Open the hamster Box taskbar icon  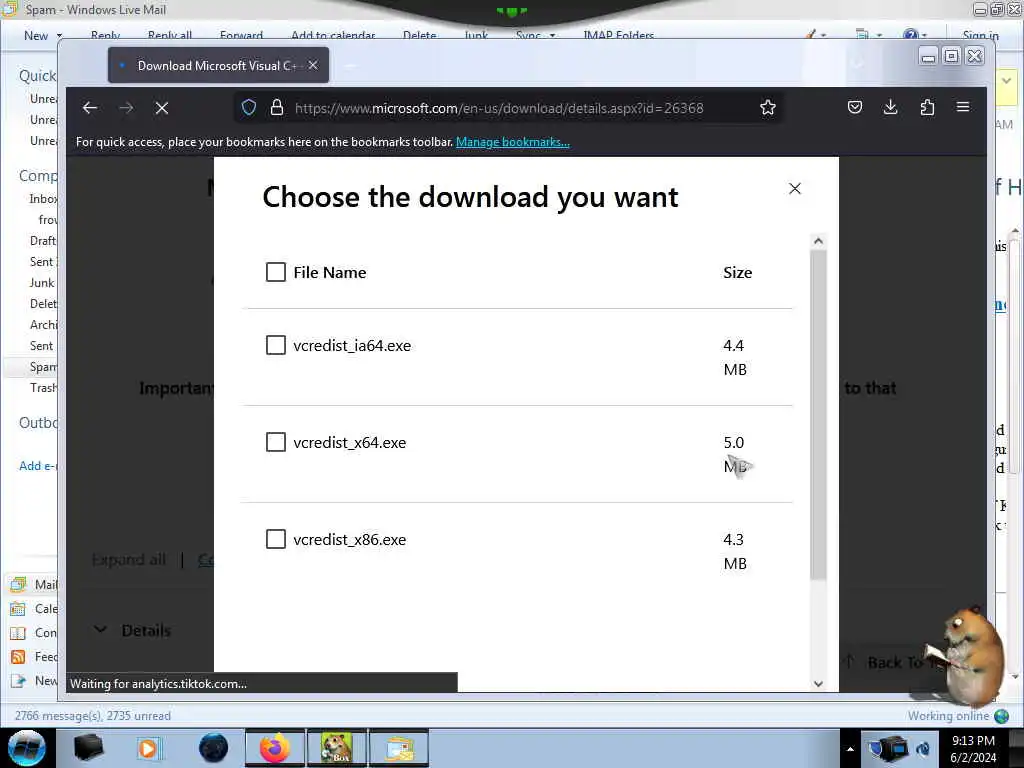pyautogui.click(x=337, y=748)
